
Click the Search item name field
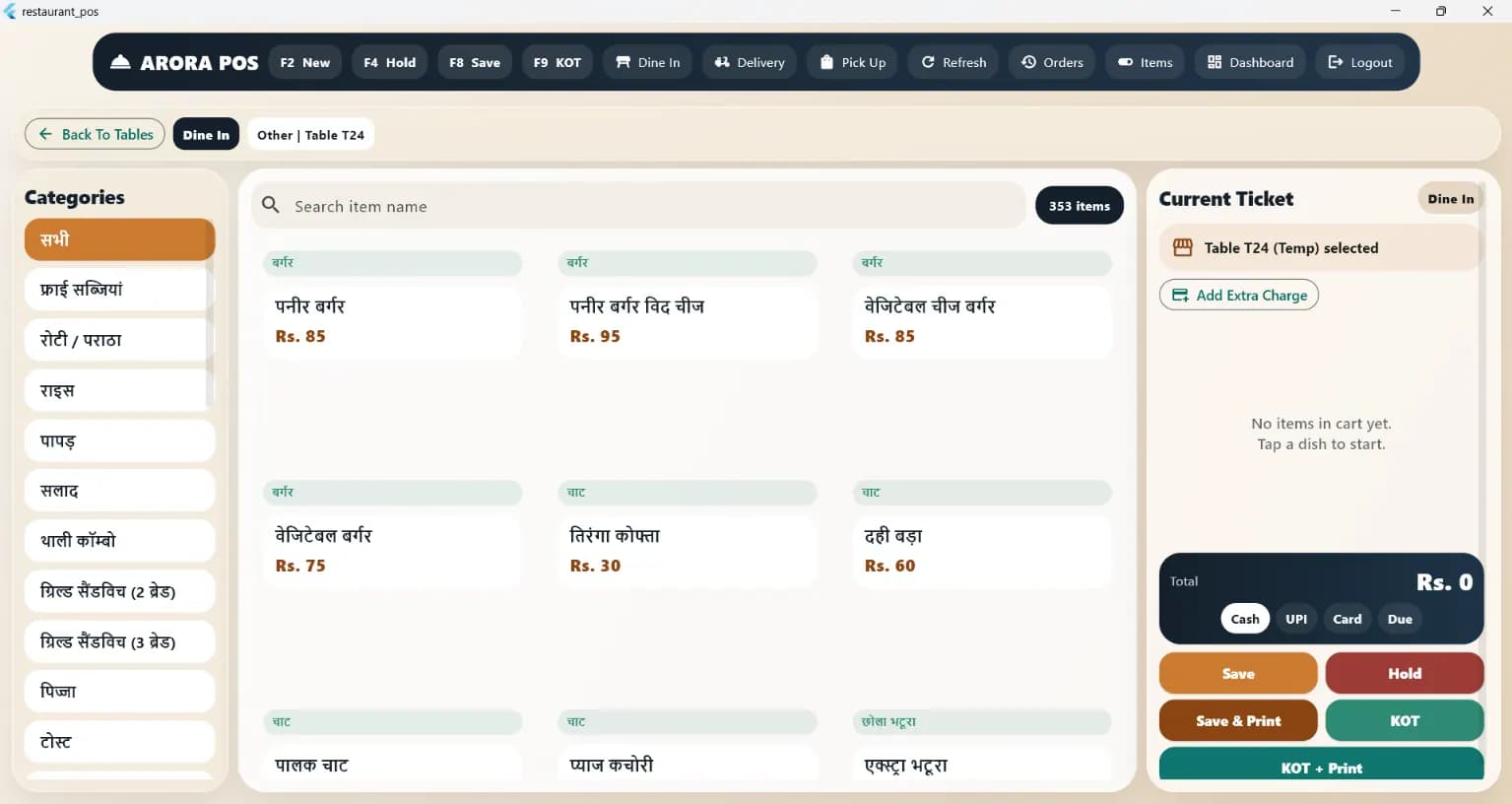click(x=639, y=206)
